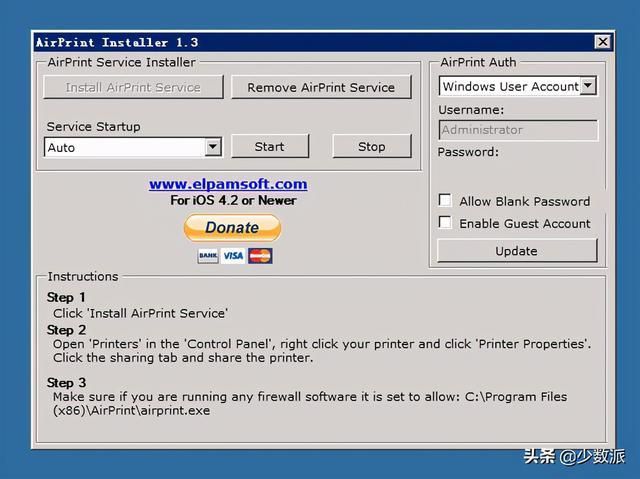Tick the Enable Guest Account checkbox

tap(445, 222)
